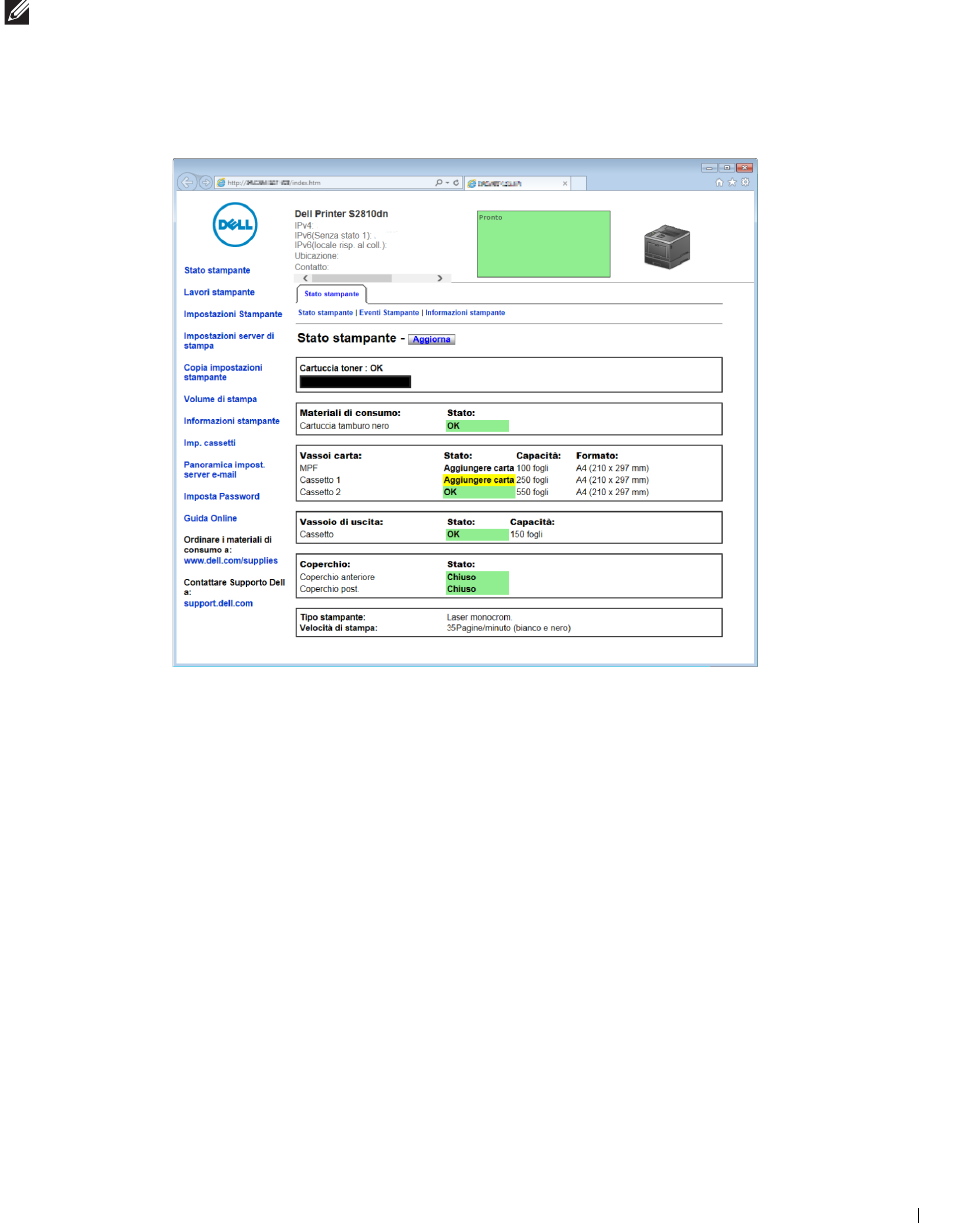This screenshot has height=1223, width=960.
Task: Open Imposta Password link
Action: [222, 496]
